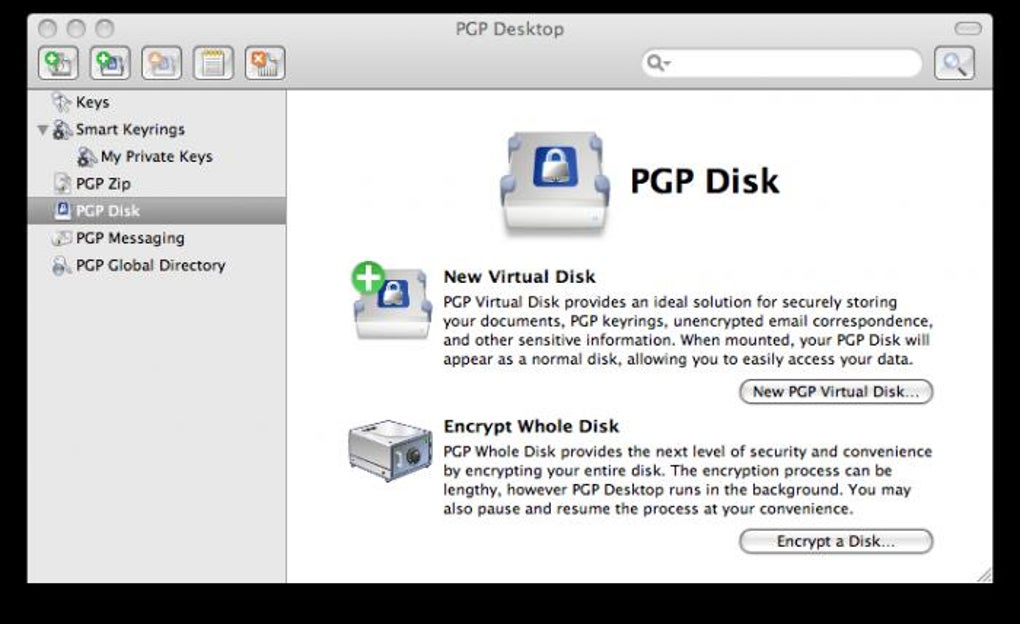1020x624 pixels.
Task: Click the orange-arrow disk toolbar button
Action: point(161,64)
